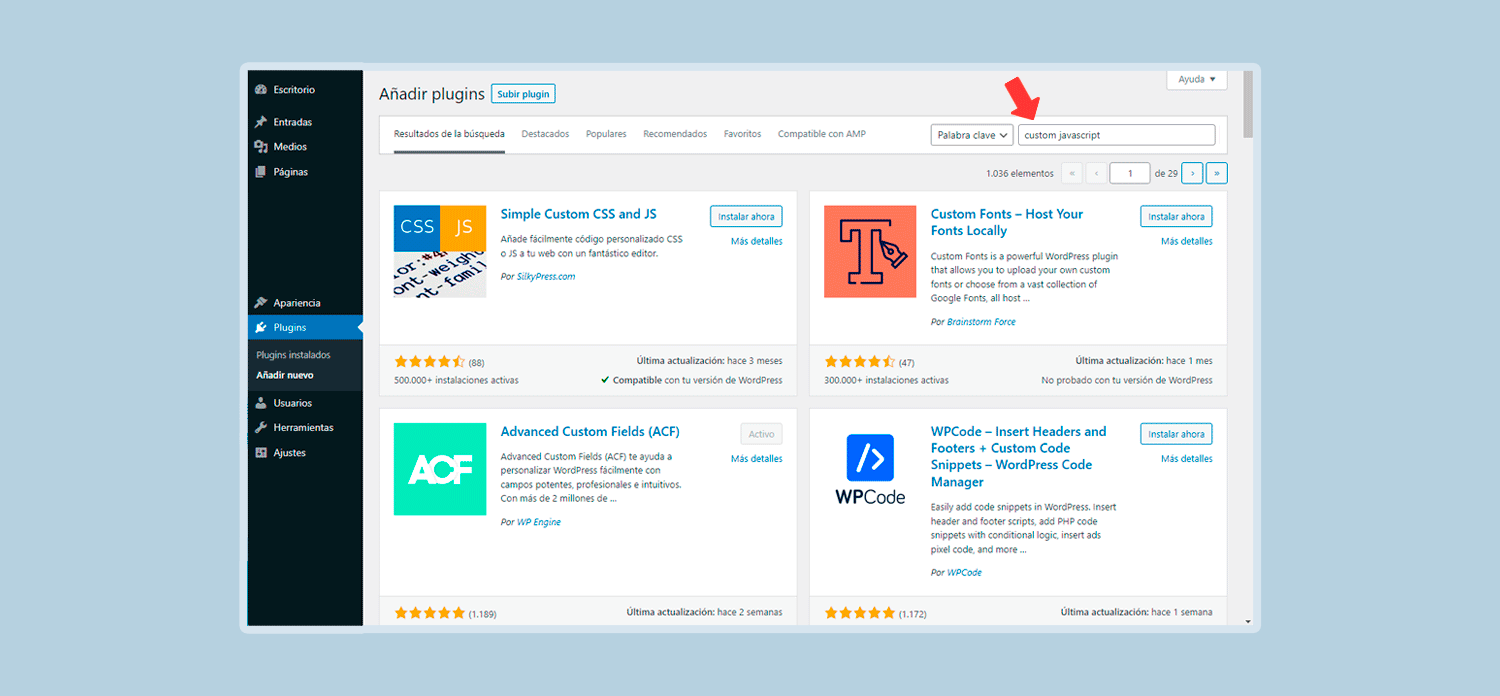Open the Palabra clave search type dropdown
Image resolution: width=1500 pixels, height=696 pixels.
(972, 135)
